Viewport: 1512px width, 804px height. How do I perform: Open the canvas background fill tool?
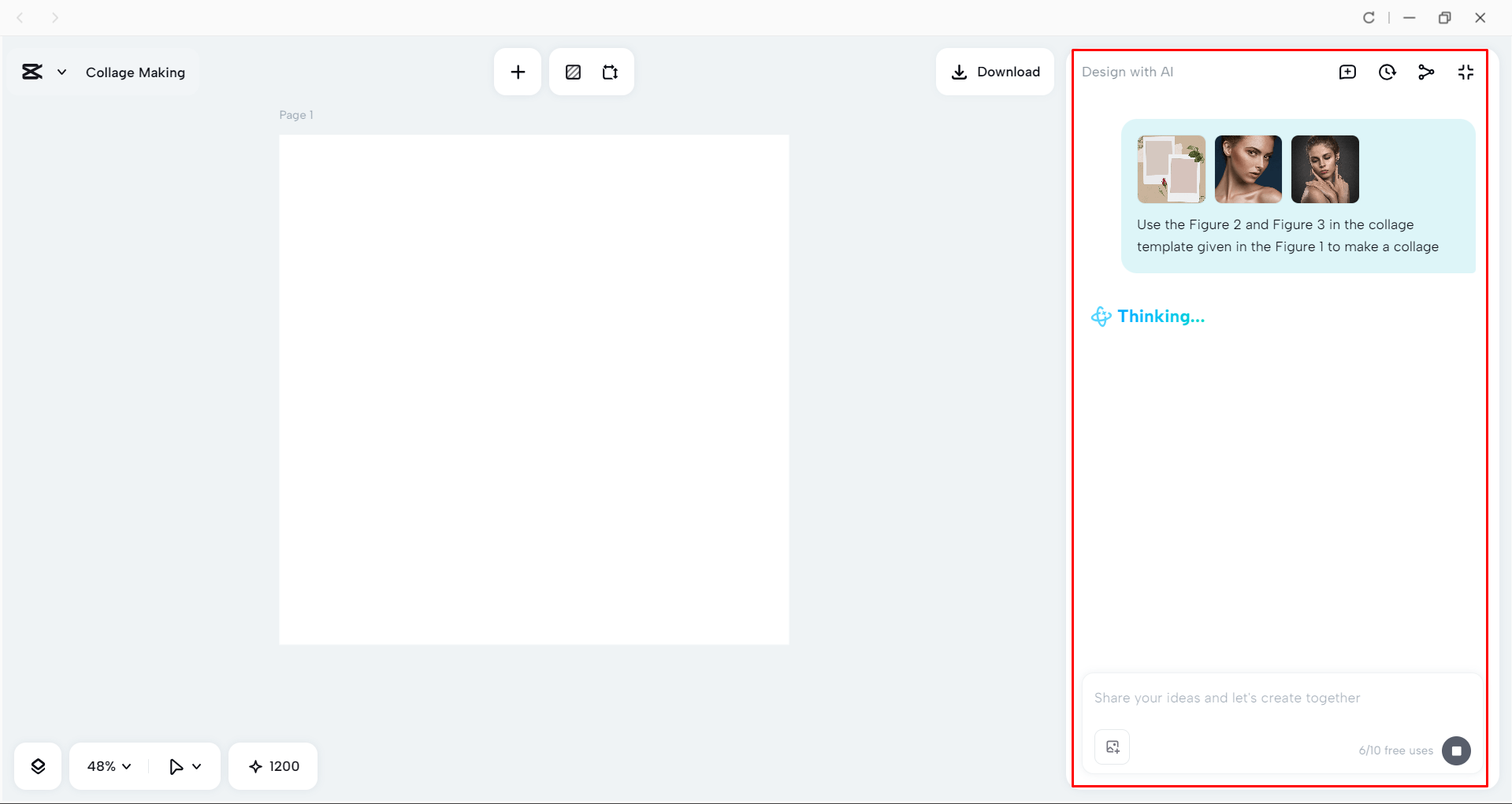click(x=573, y=72)
